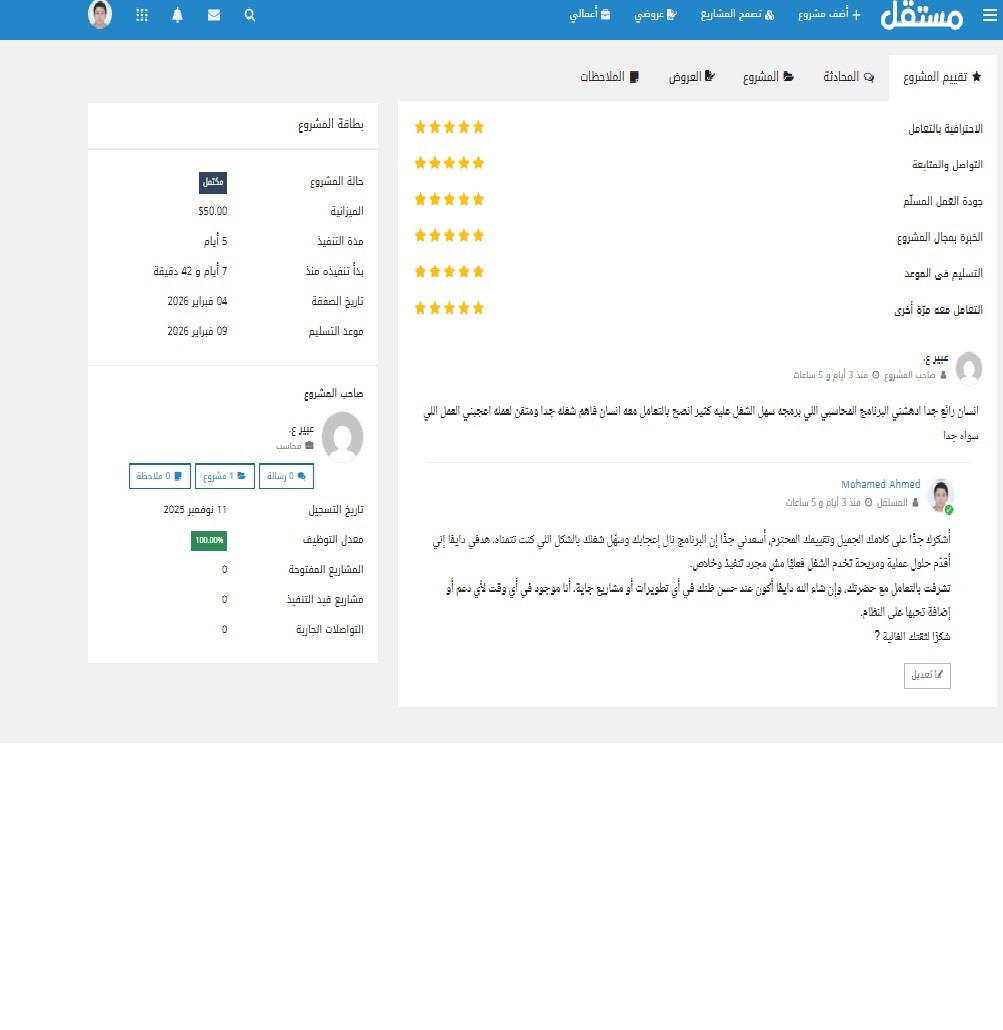This screenshot has width=1003, height=1030.
Task: Open the notifications bell icon
Action: coord(177,15)
